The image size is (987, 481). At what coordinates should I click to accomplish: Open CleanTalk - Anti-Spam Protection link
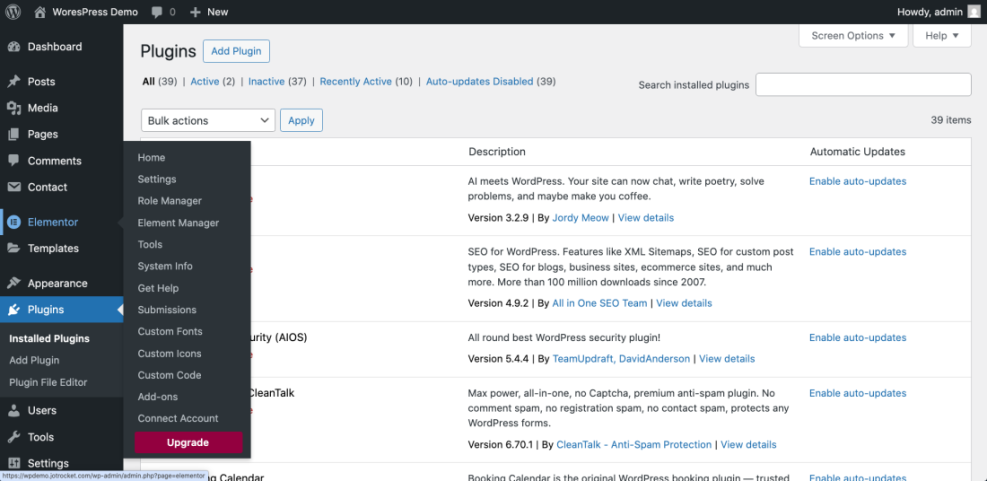[634, 444]
